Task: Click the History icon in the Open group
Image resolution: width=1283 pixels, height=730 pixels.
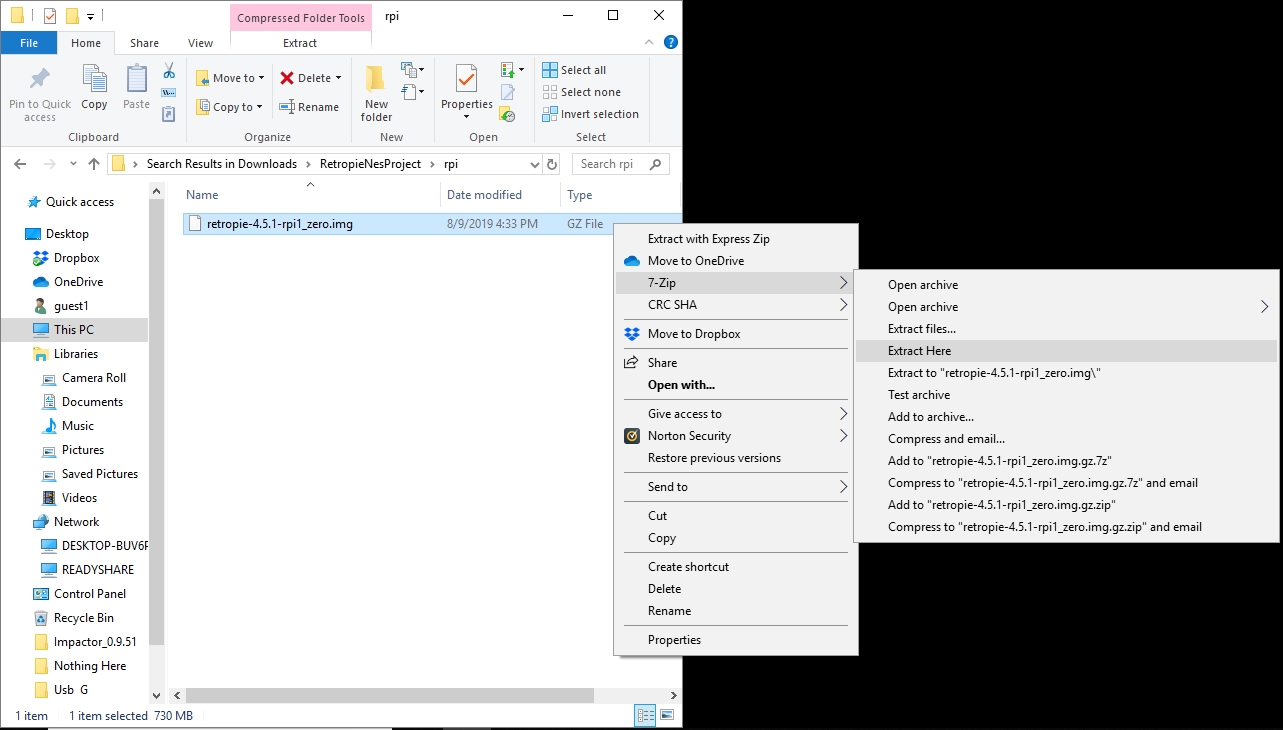Action: click(x=508, y=114)
